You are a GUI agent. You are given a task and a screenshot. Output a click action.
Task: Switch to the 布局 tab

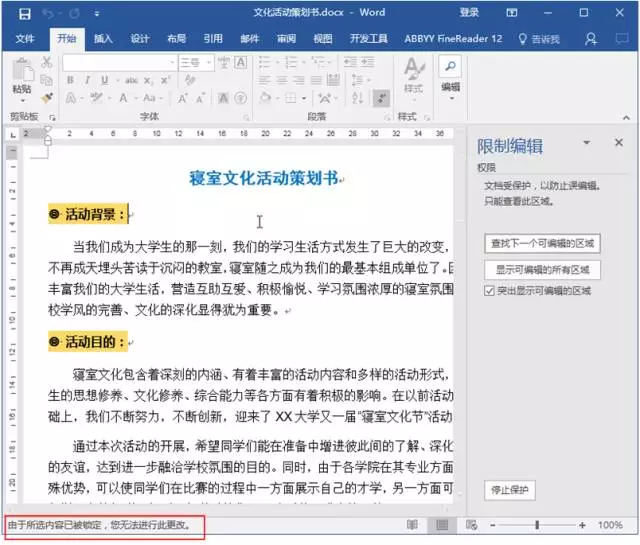coord(176,39)
